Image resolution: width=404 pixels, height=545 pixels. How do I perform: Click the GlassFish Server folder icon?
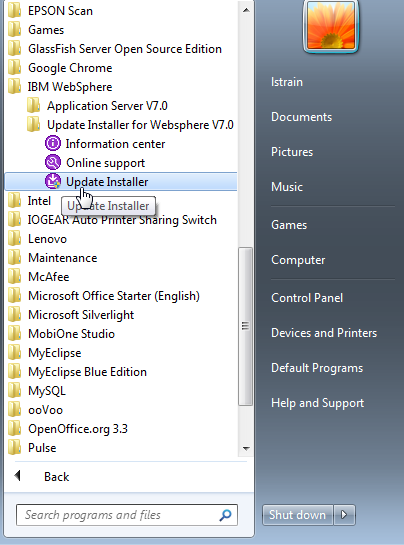coord(15,49)
